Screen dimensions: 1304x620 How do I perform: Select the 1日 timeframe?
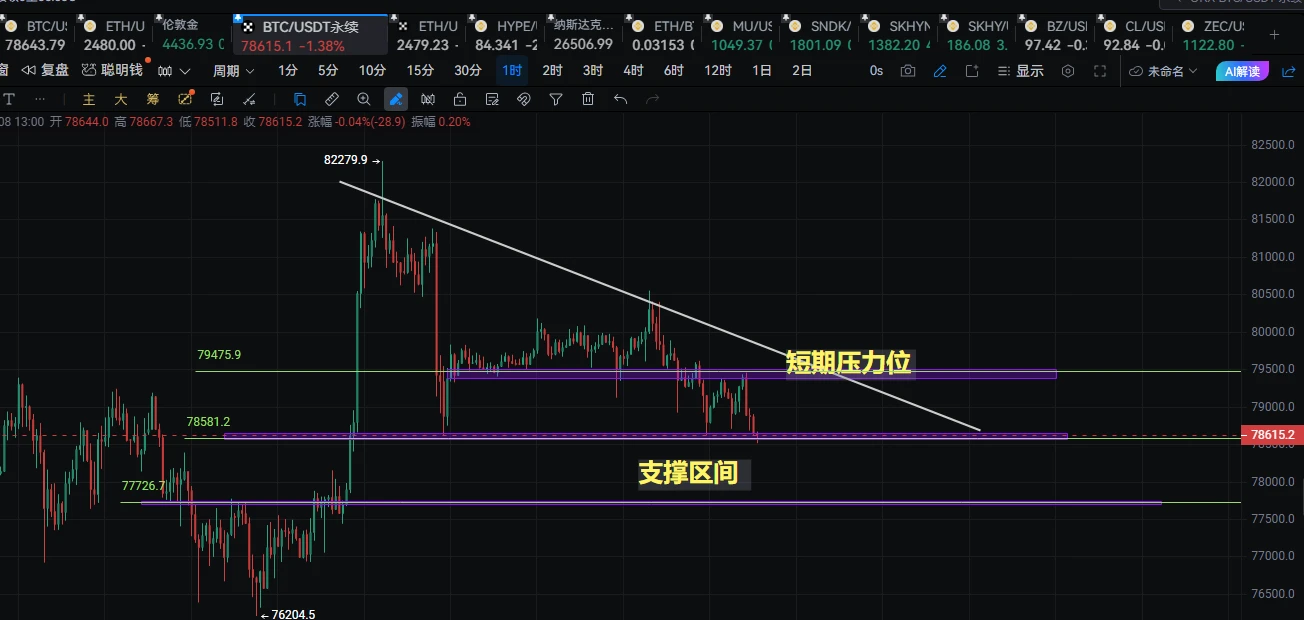[762, 71]
